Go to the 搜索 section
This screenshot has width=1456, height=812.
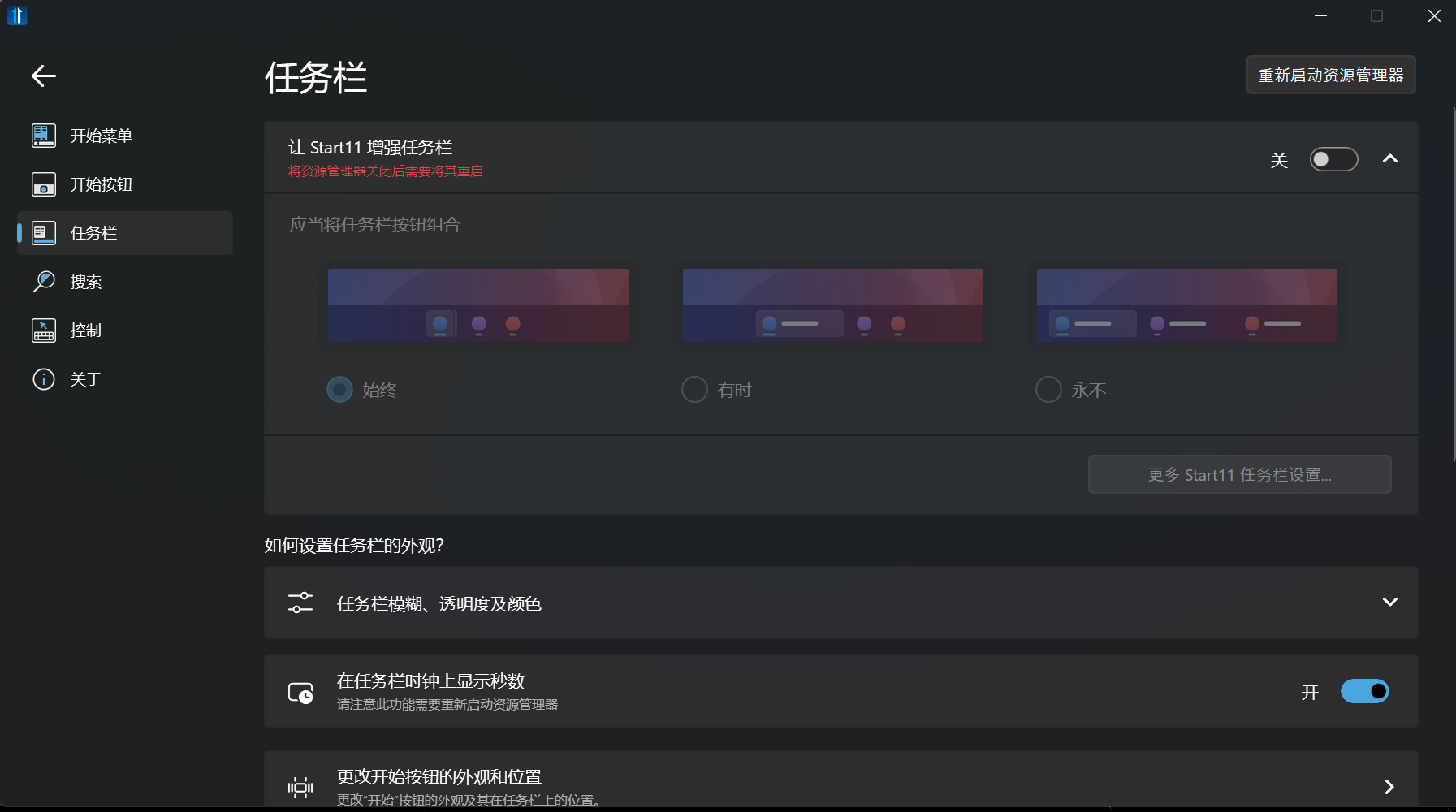click(x=125, y=282)
